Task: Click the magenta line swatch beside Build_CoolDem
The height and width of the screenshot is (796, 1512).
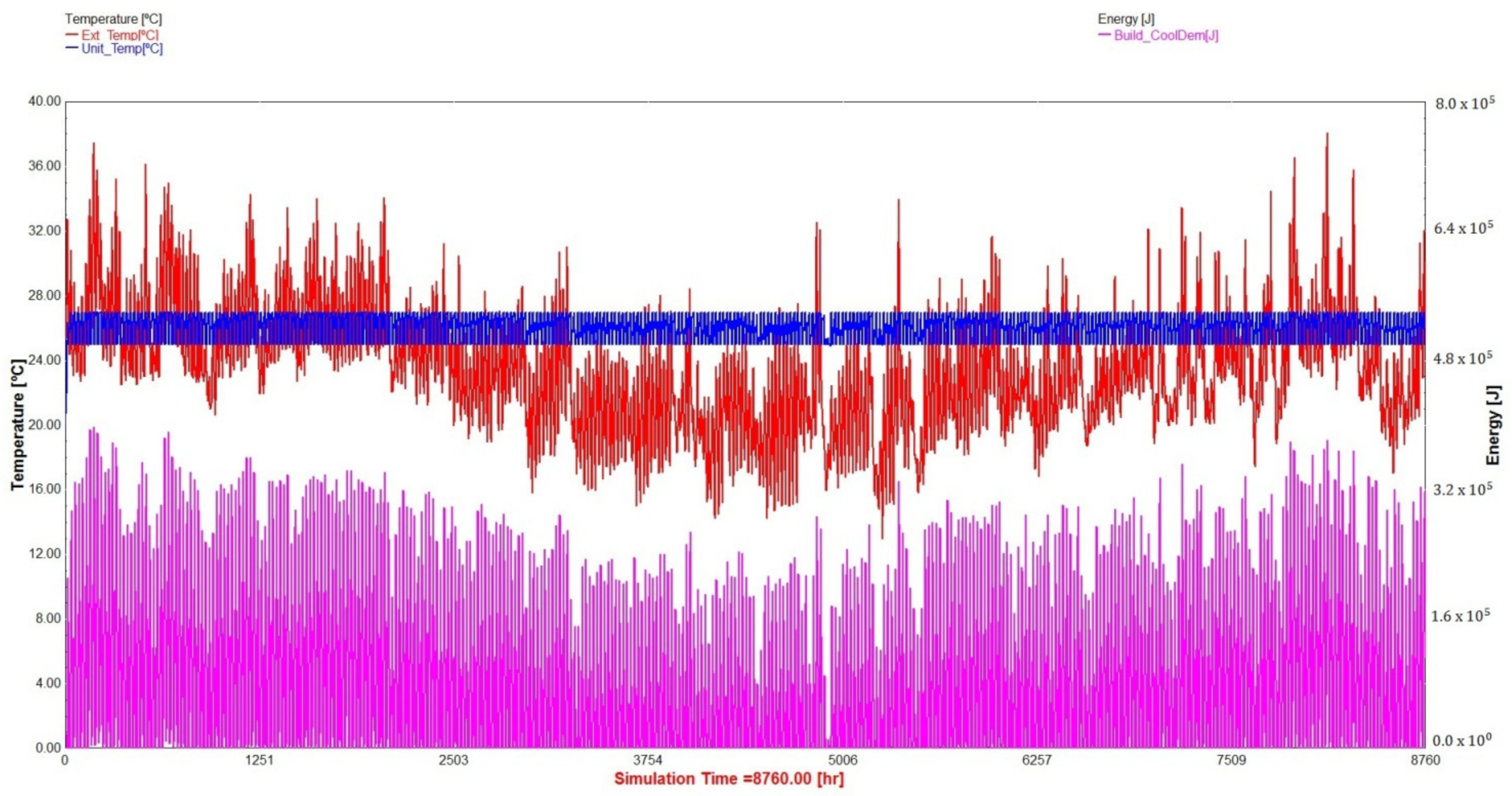Action: coord(1104,35)
